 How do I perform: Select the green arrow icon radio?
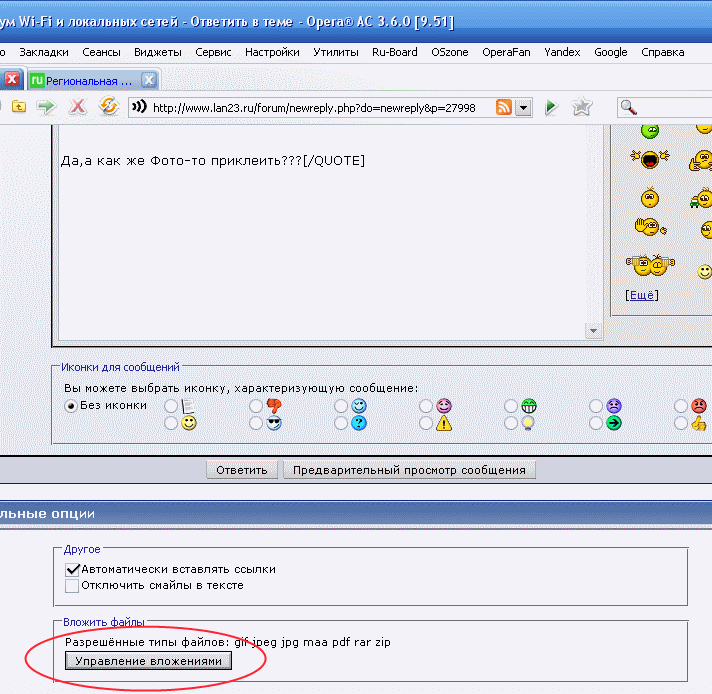coord(595,423)
